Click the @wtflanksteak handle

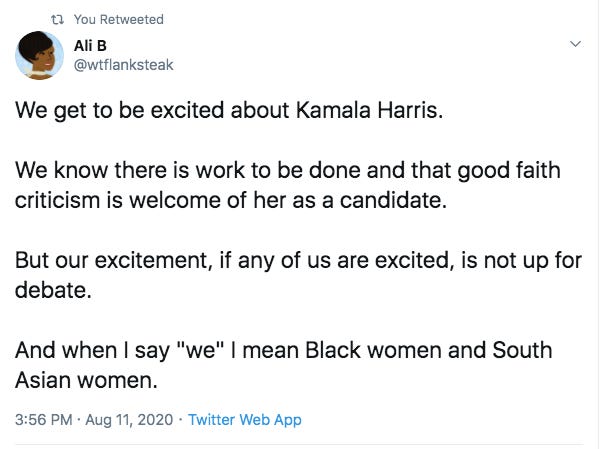coord(123,65)
